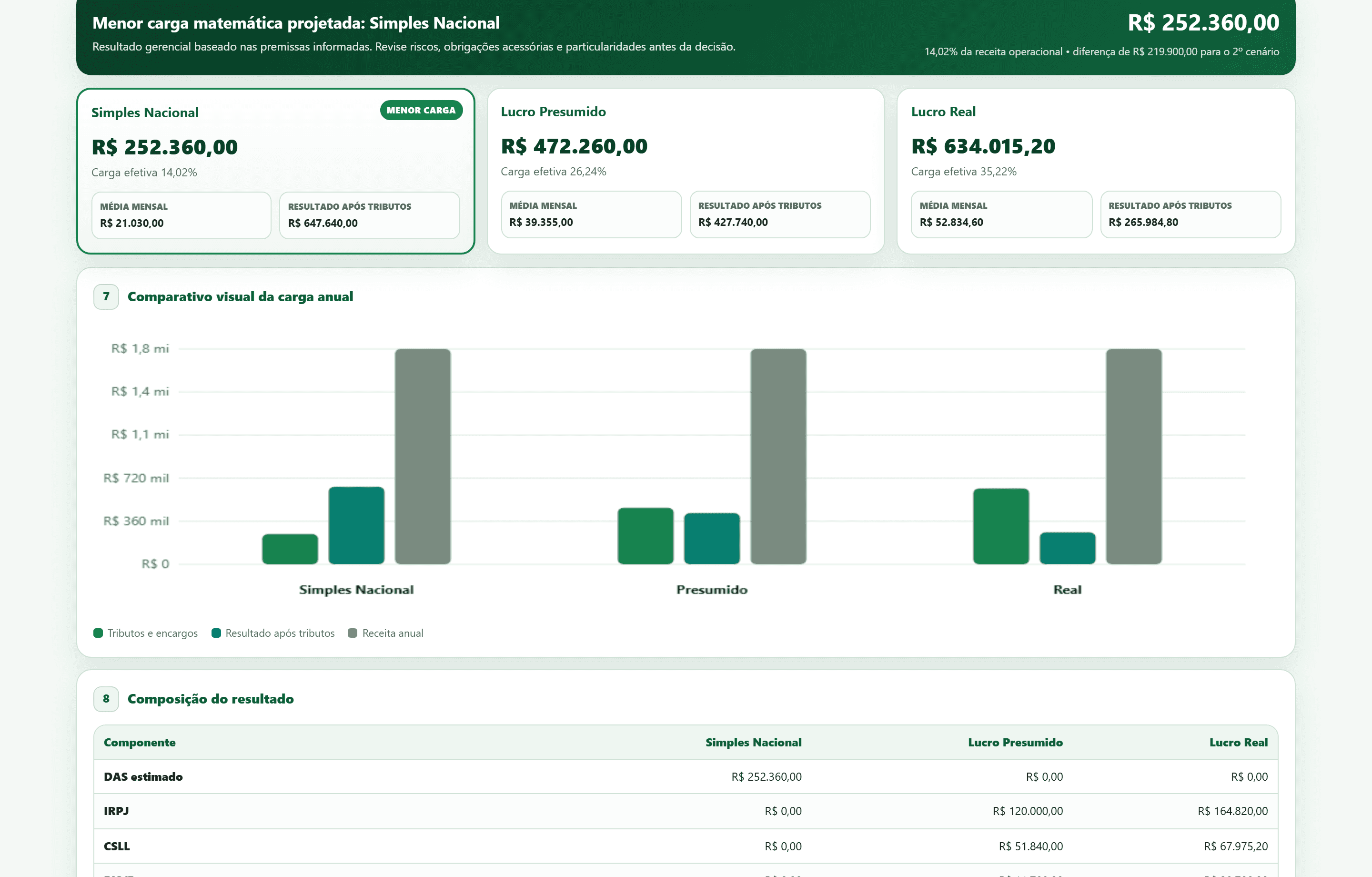Click the DAS estimado row label
Viewport: 1372px width, 877px height.
click(x=143, y=776)
